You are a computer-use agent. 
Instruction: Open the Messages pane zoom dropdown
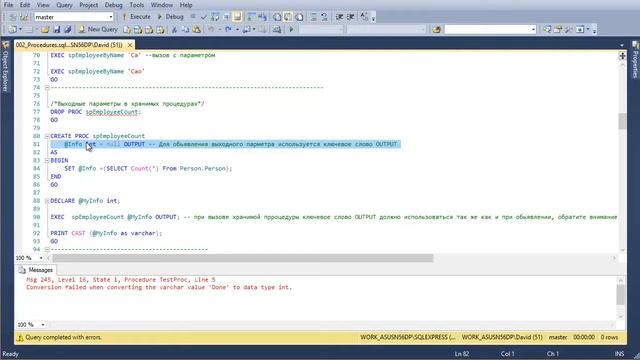tap(43, 324)
